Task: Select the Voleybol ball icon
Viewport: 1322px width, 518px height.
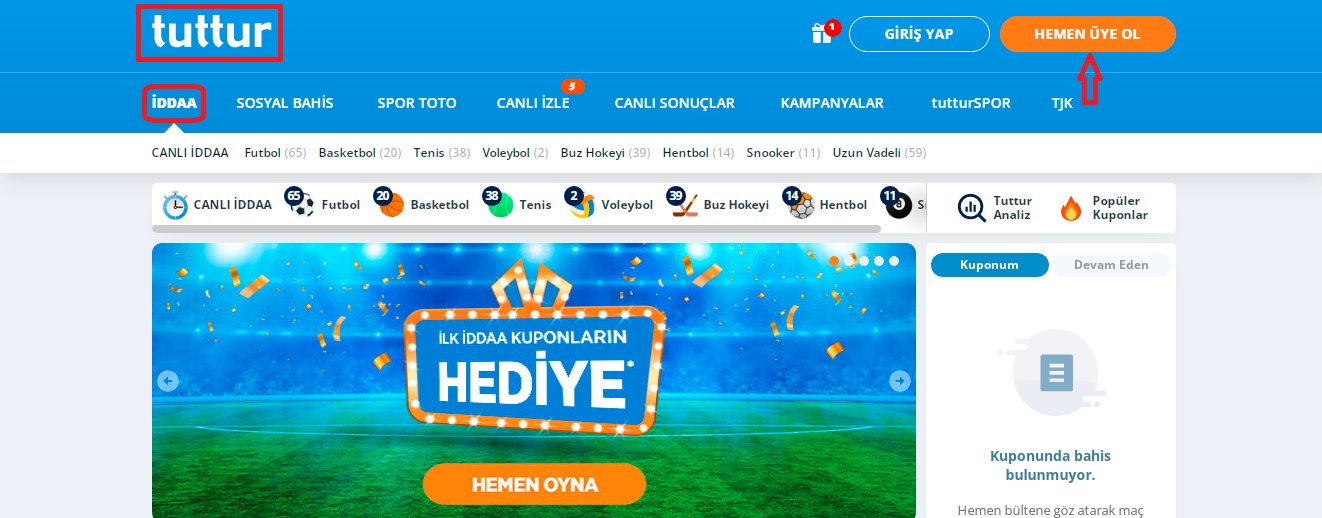Action: click(x=582, y=205)
